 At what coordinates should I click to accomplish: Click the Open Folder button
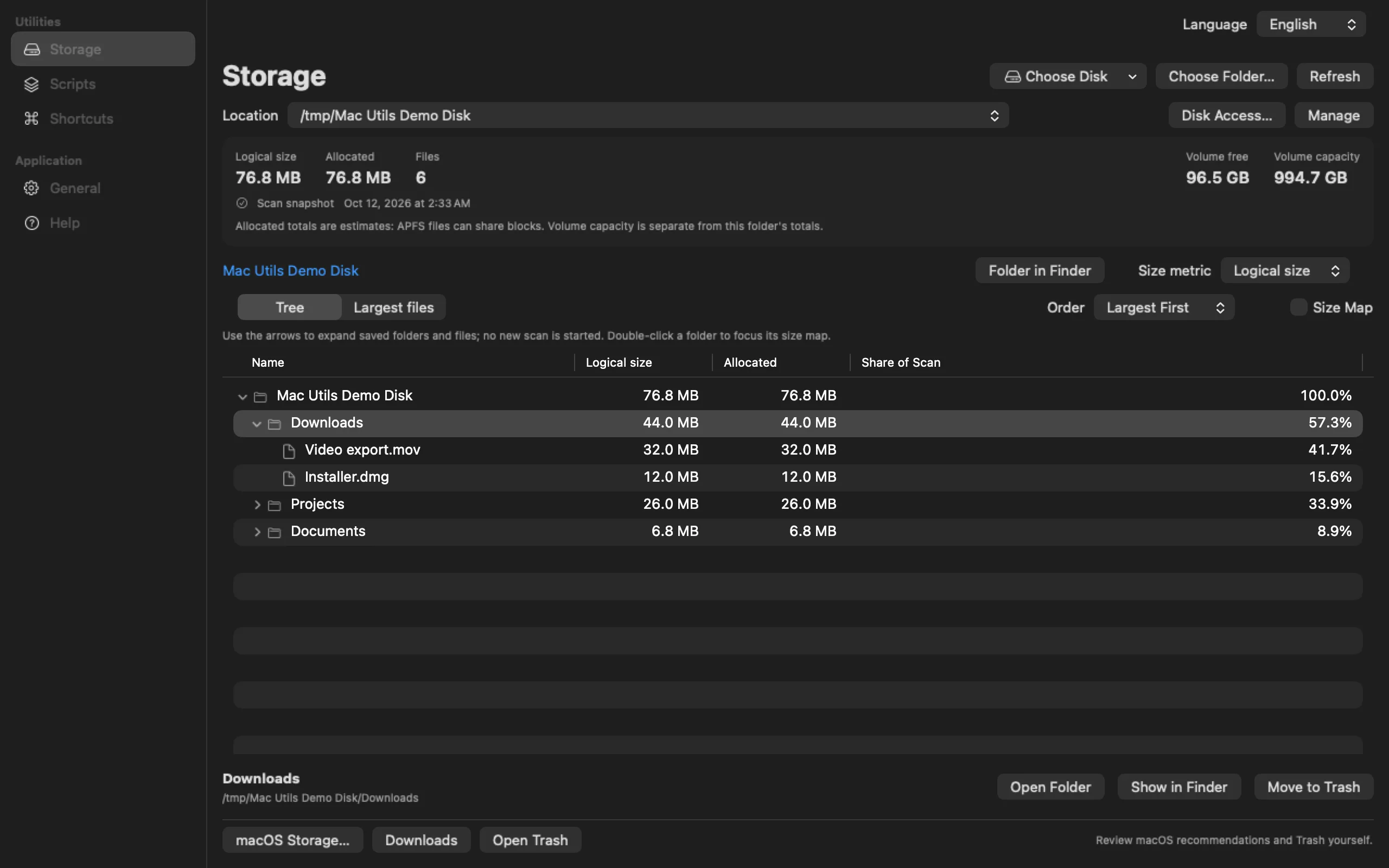[x=1050, y=787]
